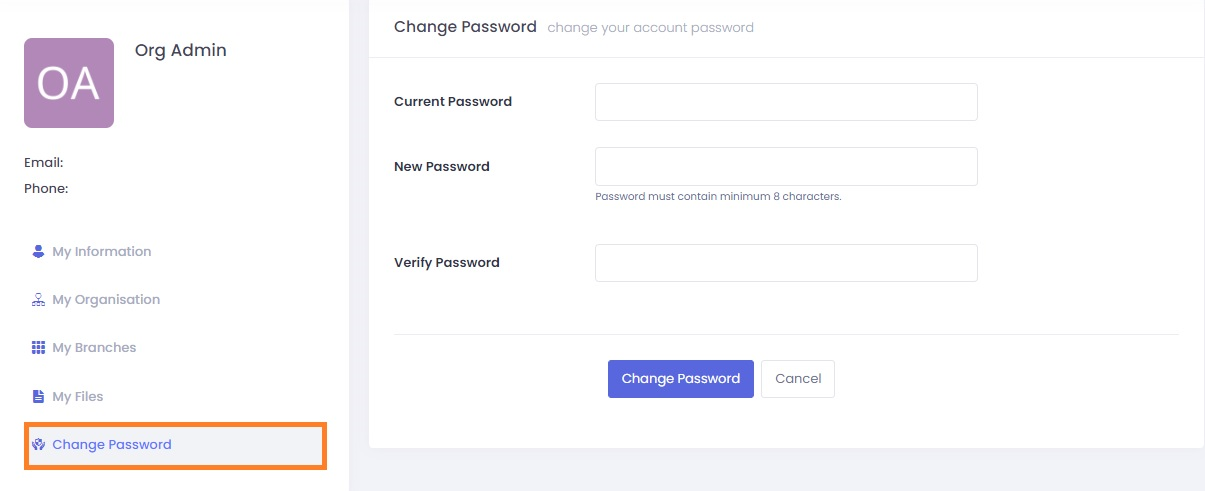Viewport: 1205px width, 491px height.
Task: Select My Files text link in sidebar
Action: 78,396
